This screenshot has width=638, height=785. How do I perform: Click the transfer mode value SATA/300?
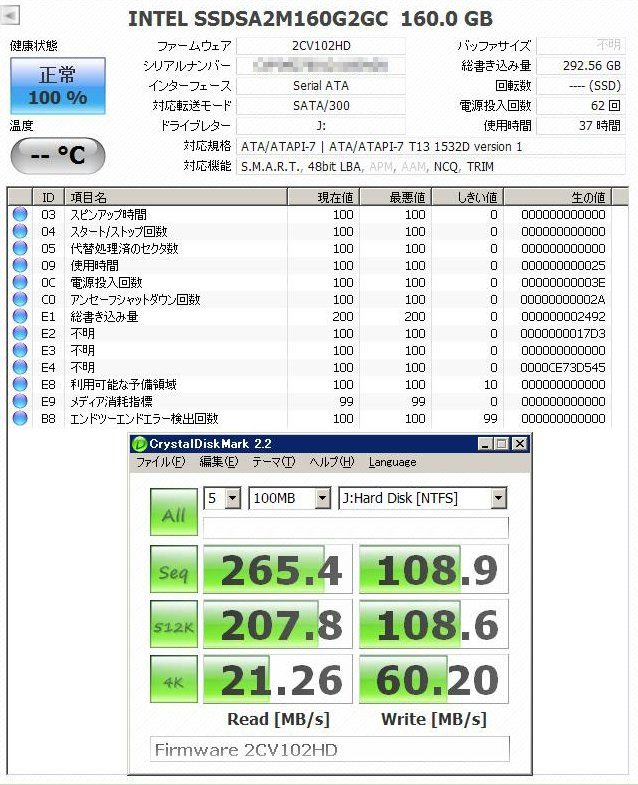[321, 106]
